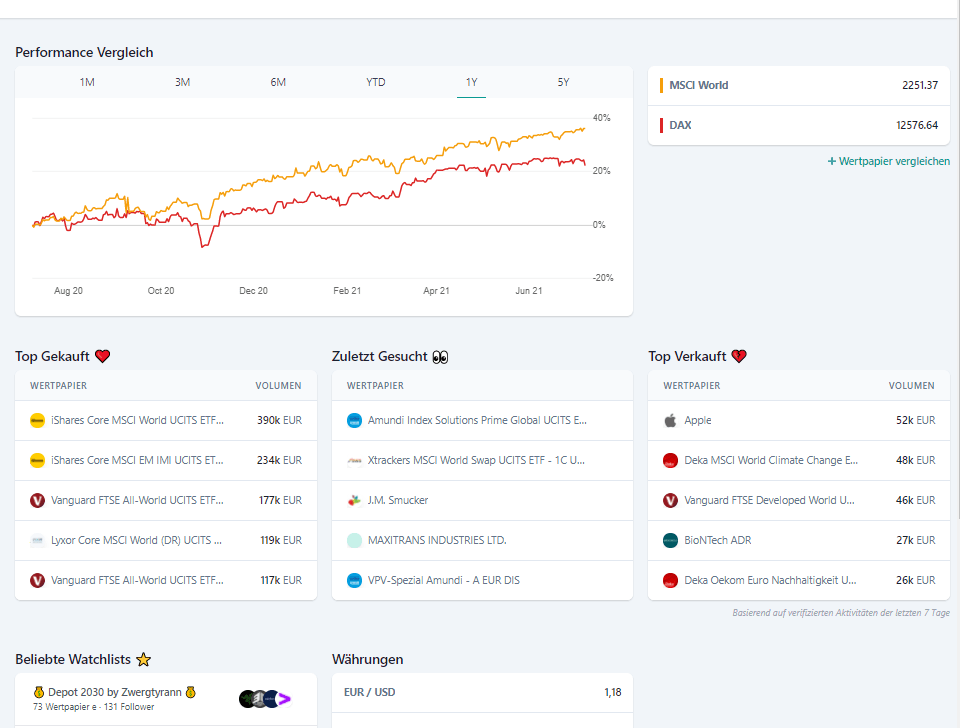Click the MSCI World value 2251.37

tap(920, 86)
